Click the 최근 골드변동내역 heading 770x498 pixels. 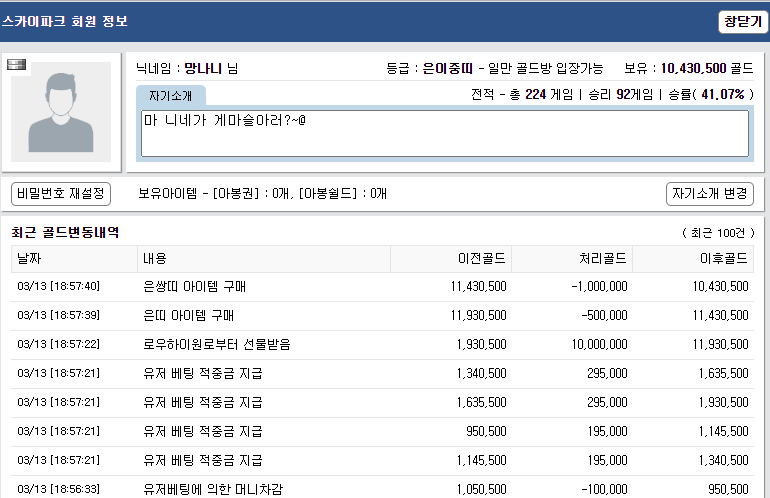(x=65, y=232)
